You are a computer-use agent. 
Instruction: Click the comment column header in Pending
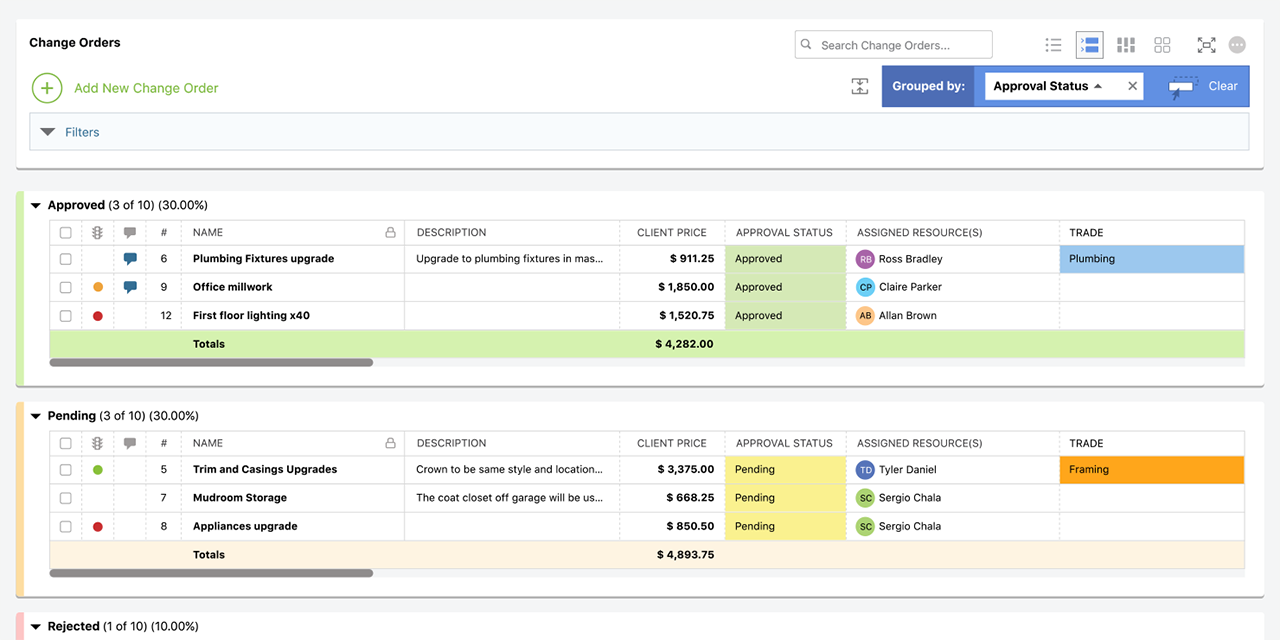click(130, 444)
